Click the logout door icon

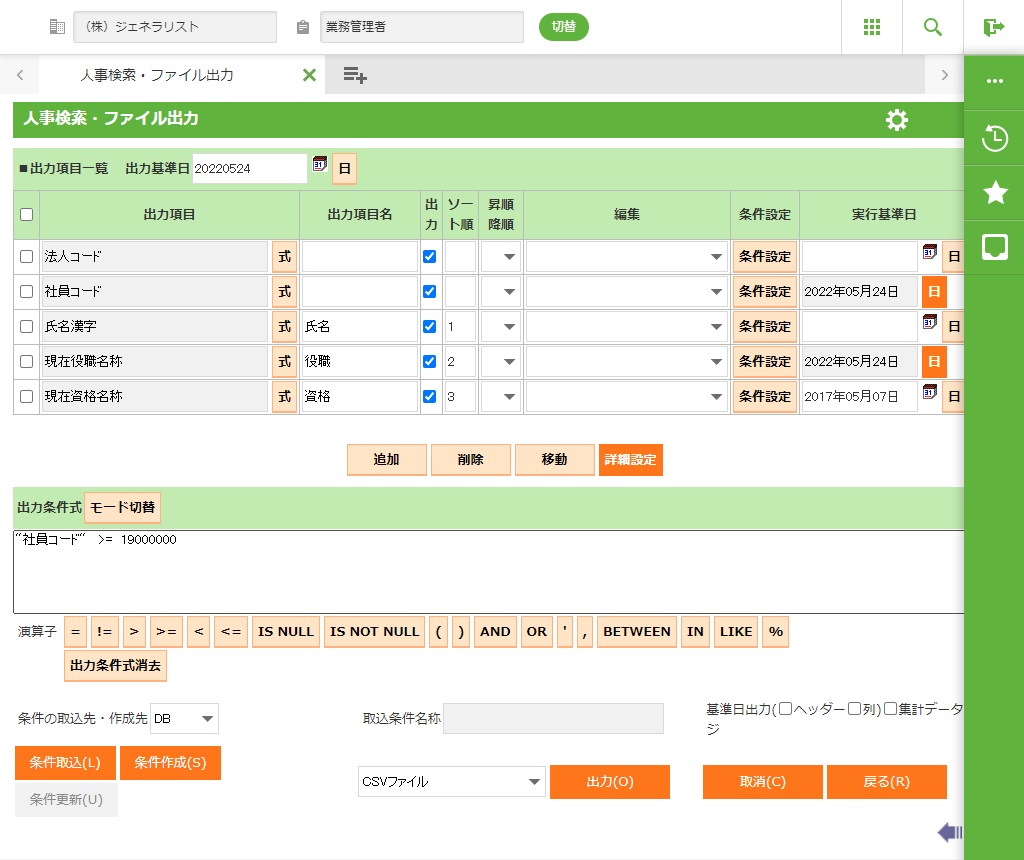993,27
